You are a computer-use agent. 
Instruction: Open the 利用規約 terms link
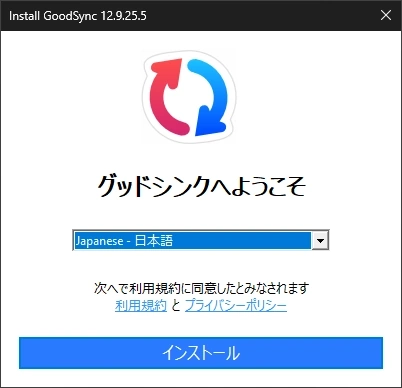141,305
